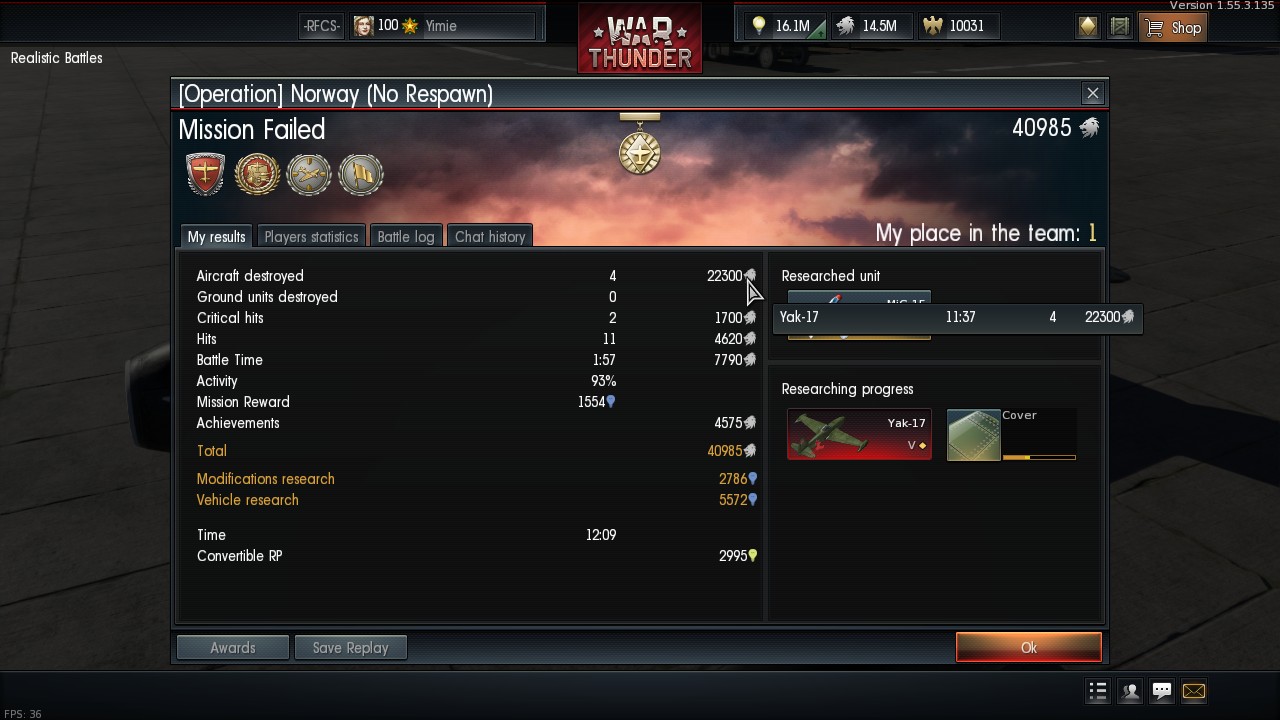Click the silver flag award medal
This screenshot has width=1280, height=720.
click(361, 174)
